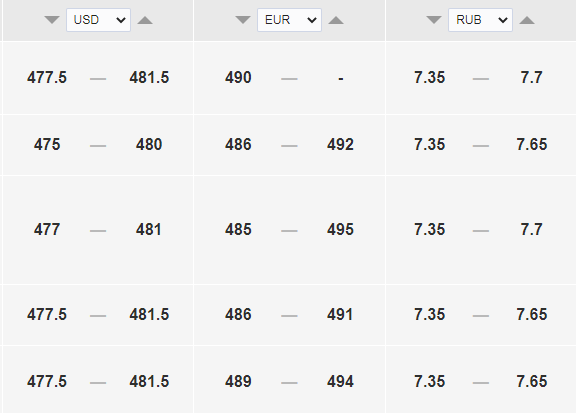Click the USD buy rate 475
Image resolution: width=576 pixels, height=413 pixels.
pyautogui.click(x=47, y=144)
